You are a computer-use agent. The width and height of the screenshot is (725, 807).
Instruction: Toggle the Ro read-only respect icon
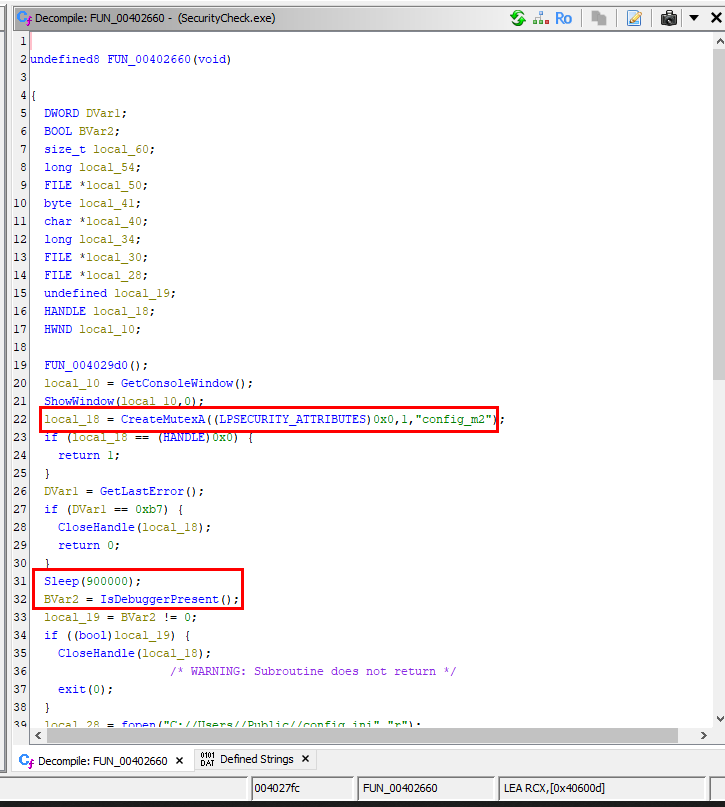(x=564, y=18)
